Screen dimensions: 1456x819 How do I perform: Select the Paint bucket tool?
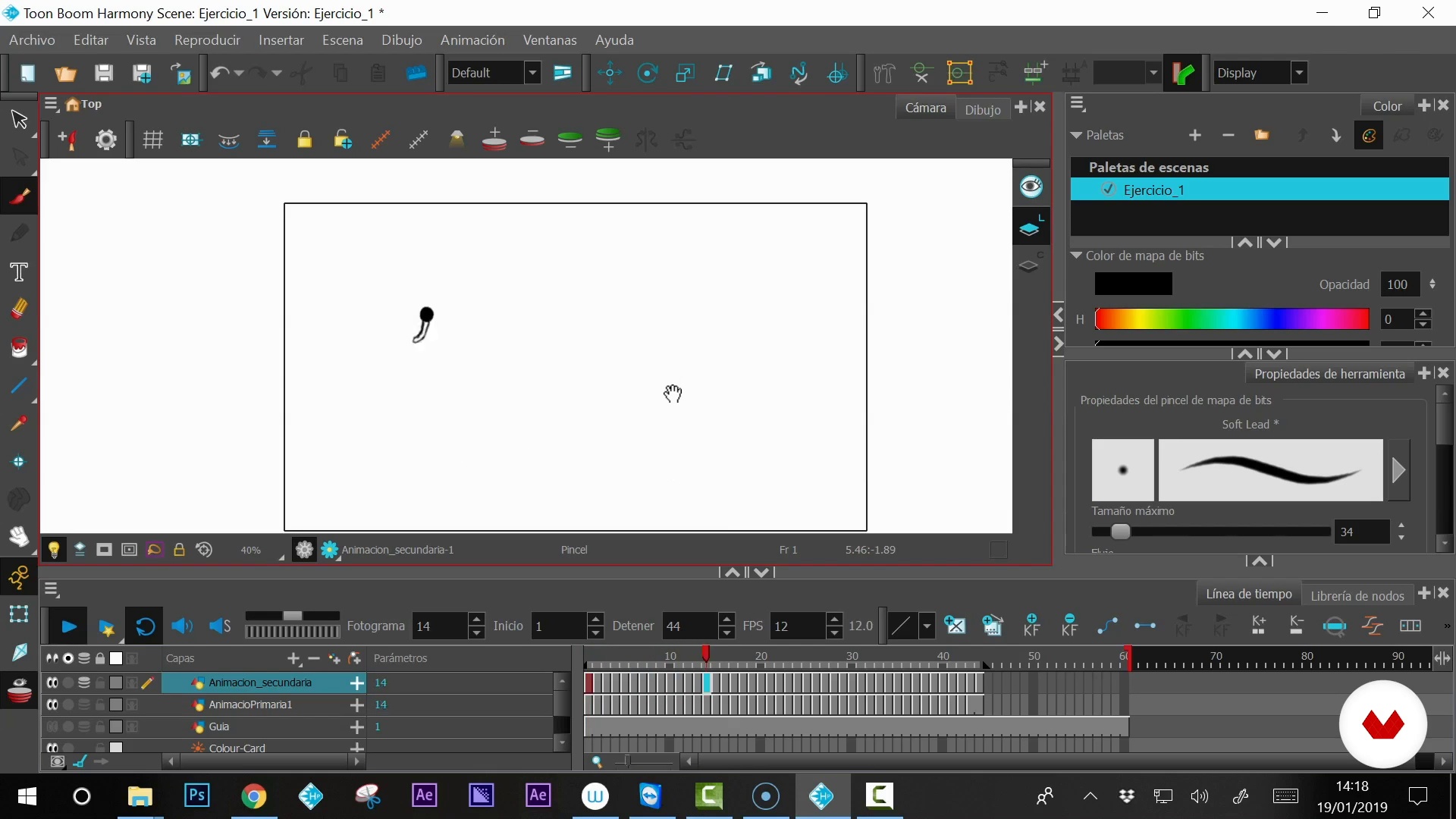pos(19,348)
